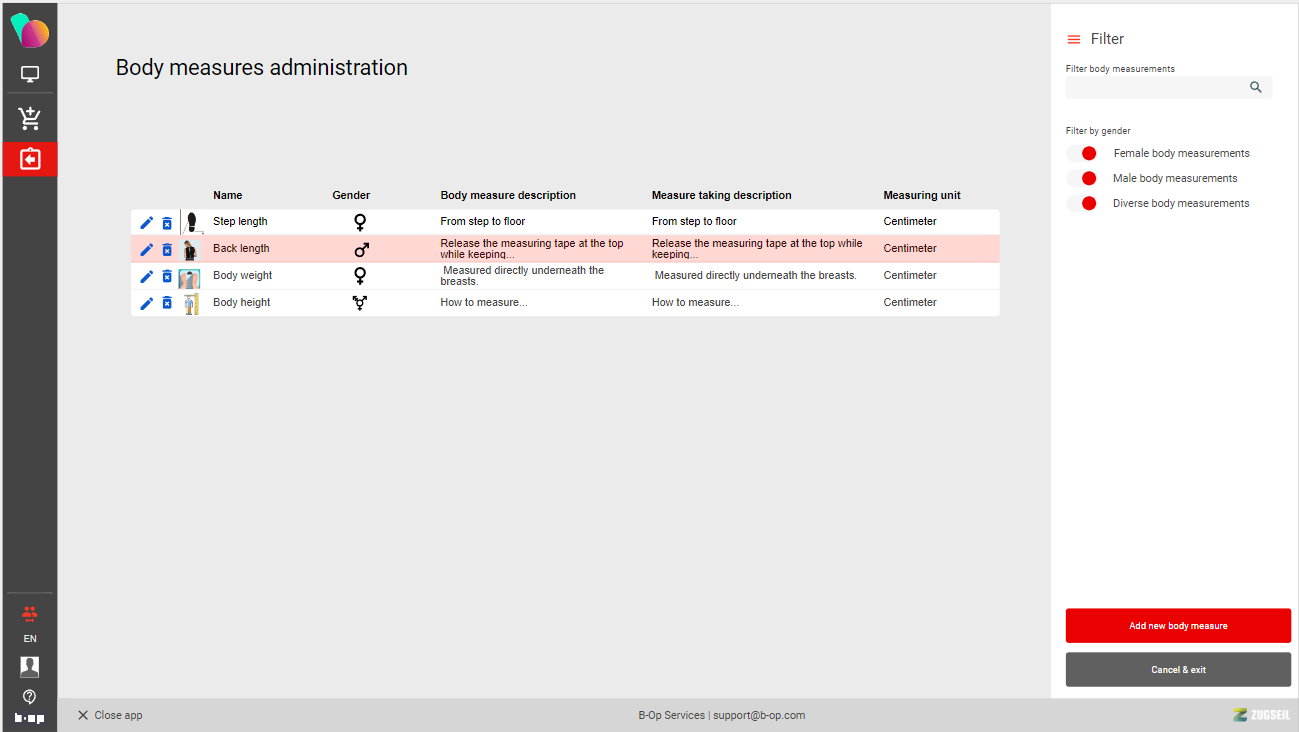
Task: Focus the Filter body measurements field
Action: [x=1155, y=88]
